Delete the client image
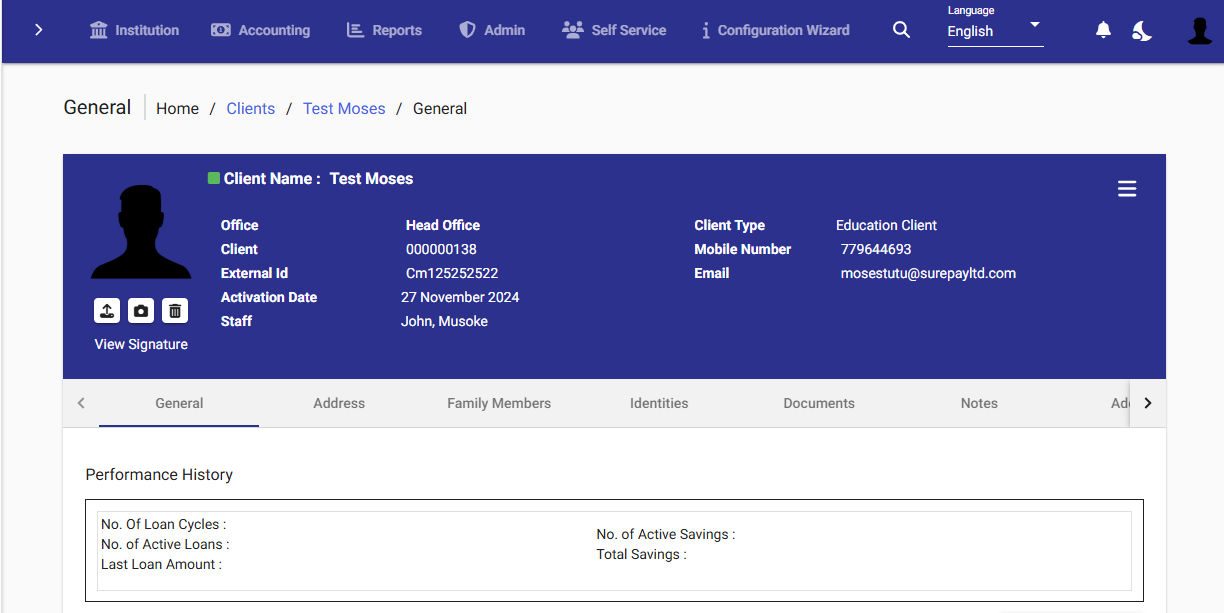The height and width of the screenshot is (613, 1224). [175, 311]
